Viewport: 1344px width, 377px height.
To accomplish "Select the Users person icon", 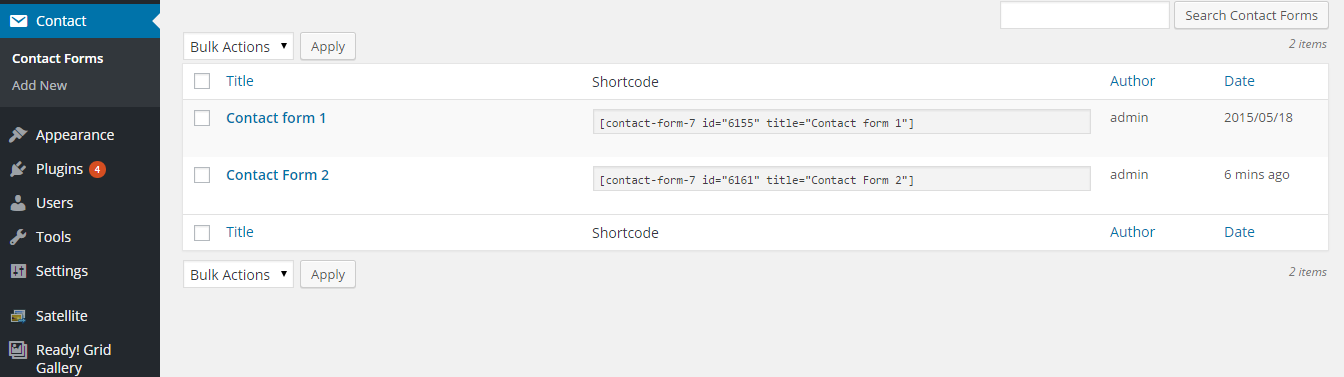I will 18,203.
